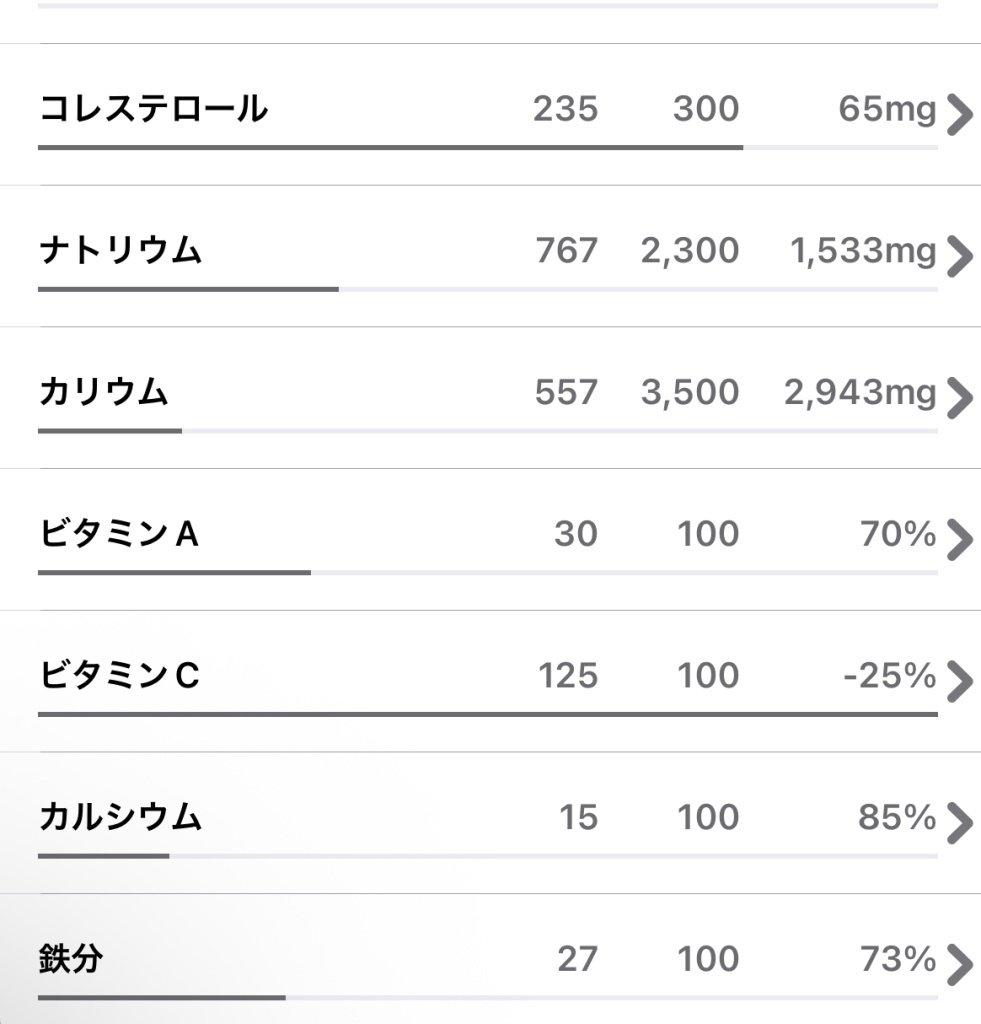The width and height of the screenshot is (981, 1024).
Task: Open the カルシウム detail chevron
Action: pyautogui.click(x=959, y=824)
